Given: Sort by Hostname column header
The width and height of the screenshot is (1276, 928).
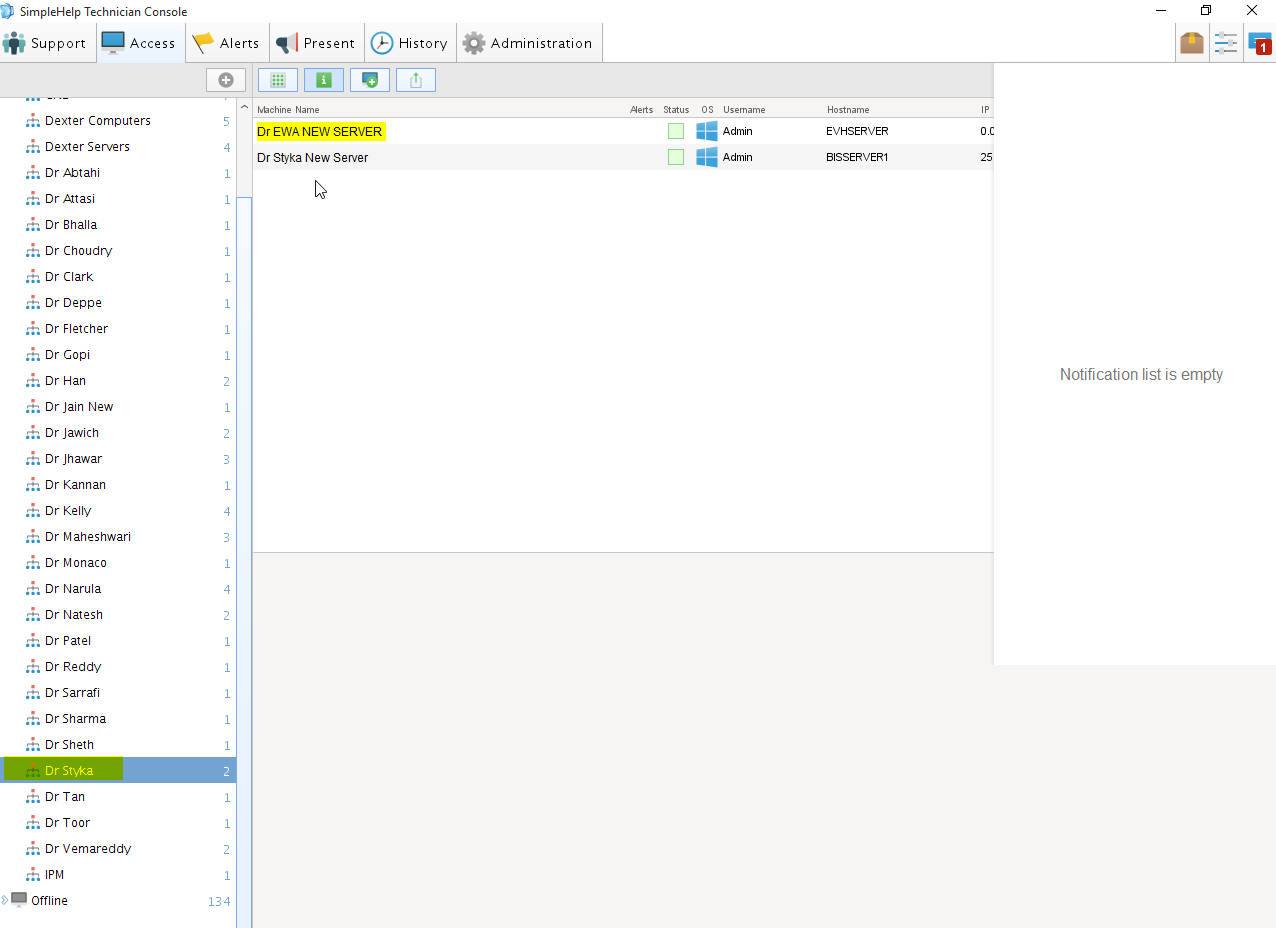Looking at the screenshot, I should (x=848, y=109).
